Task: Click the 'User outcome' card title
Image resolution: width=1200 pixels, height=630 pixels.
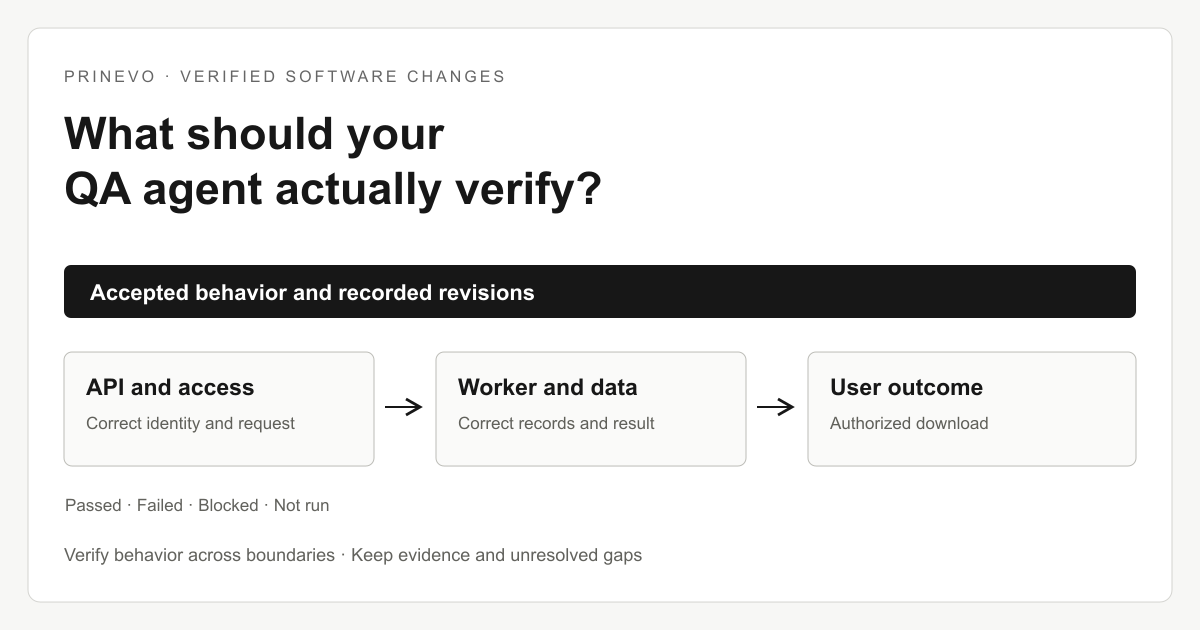Action: [906, 387]
